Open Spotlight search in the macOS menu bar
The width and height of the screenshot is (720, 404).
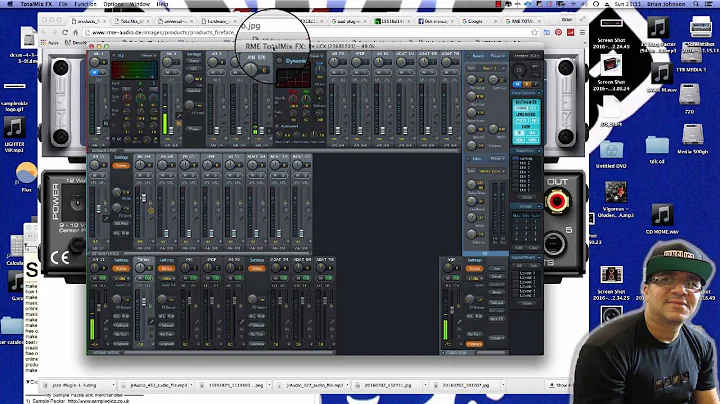[x=696, y=4]
